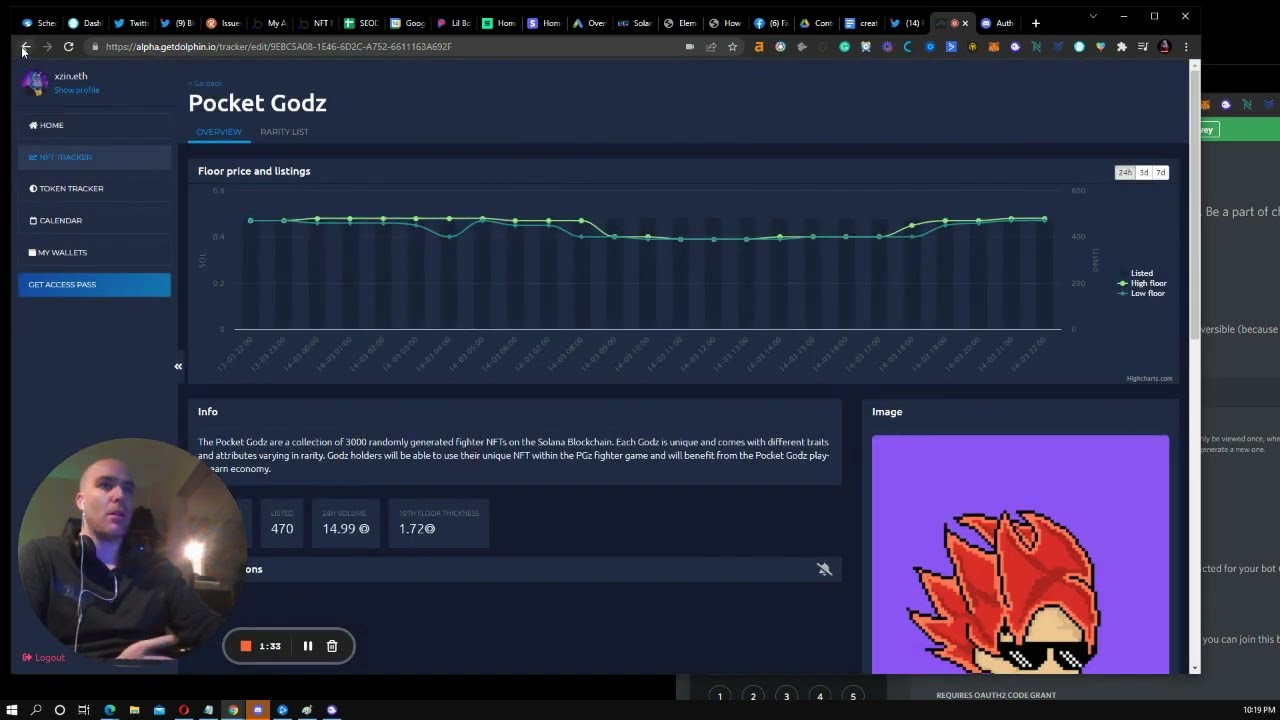
Task: Open Chrome from the taskbar
Action: pyautogui.click(x=233, y=710)
